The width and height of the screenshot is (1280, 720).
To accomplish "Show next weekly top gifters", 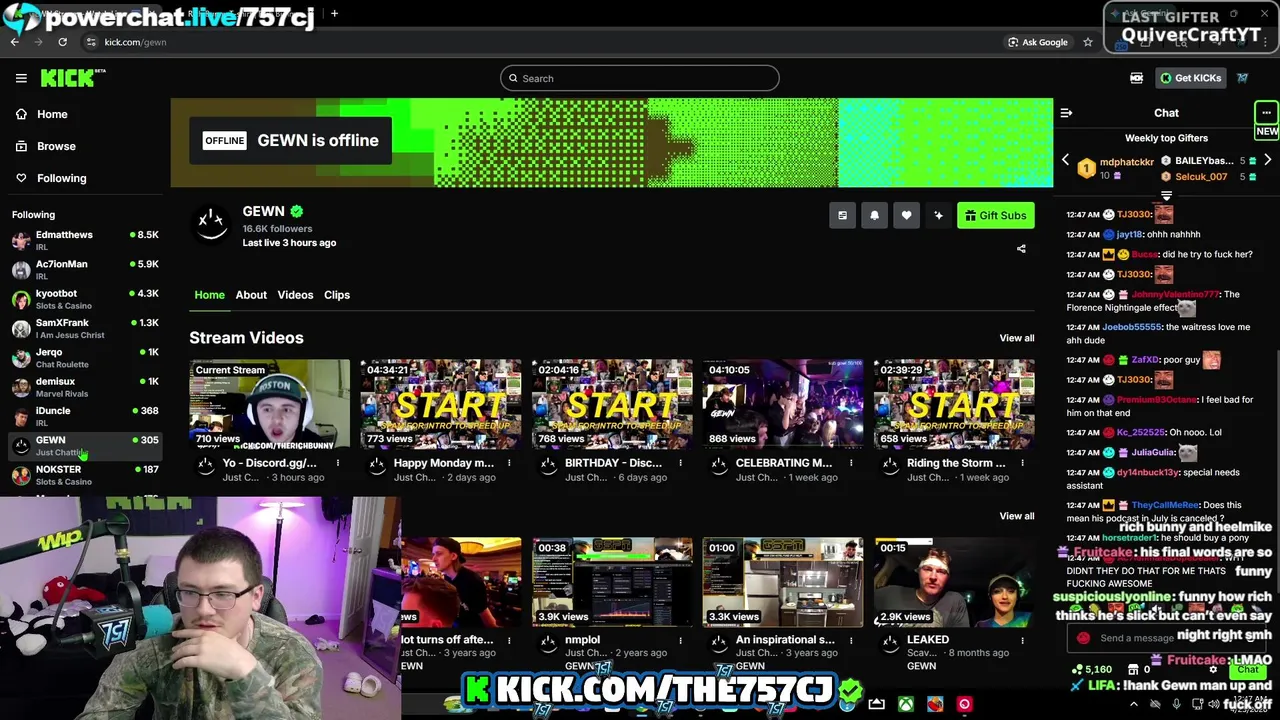I will (x=1267, y=160).
